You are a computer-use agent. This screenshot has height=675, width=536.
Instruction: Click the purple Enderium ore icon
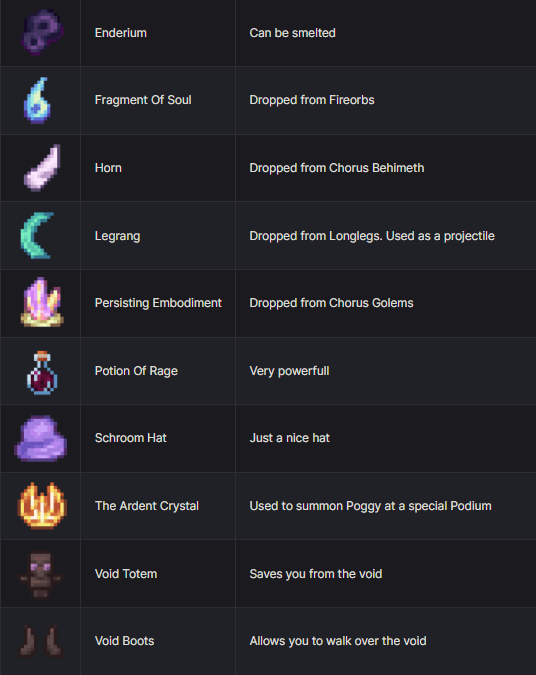(x=42, y=33)
